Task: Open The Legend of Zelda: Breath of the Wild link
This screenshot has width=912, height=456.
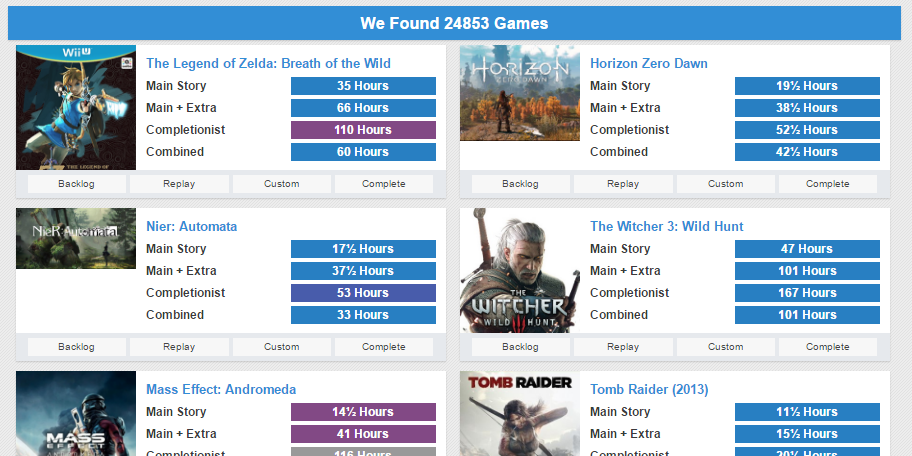Action: 268,63
